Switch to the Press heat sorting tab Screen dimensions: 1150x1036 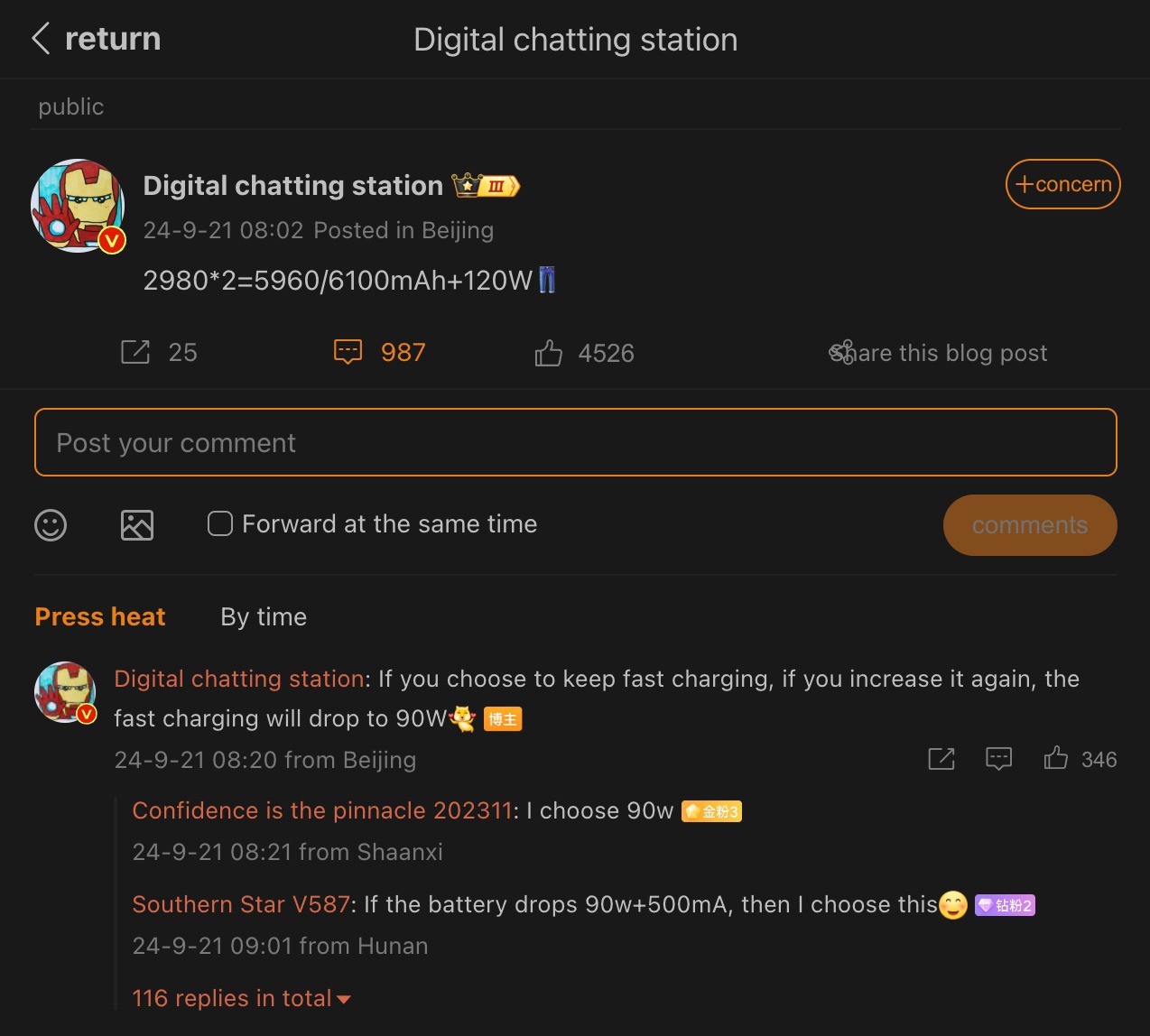(x=100, y=617)
